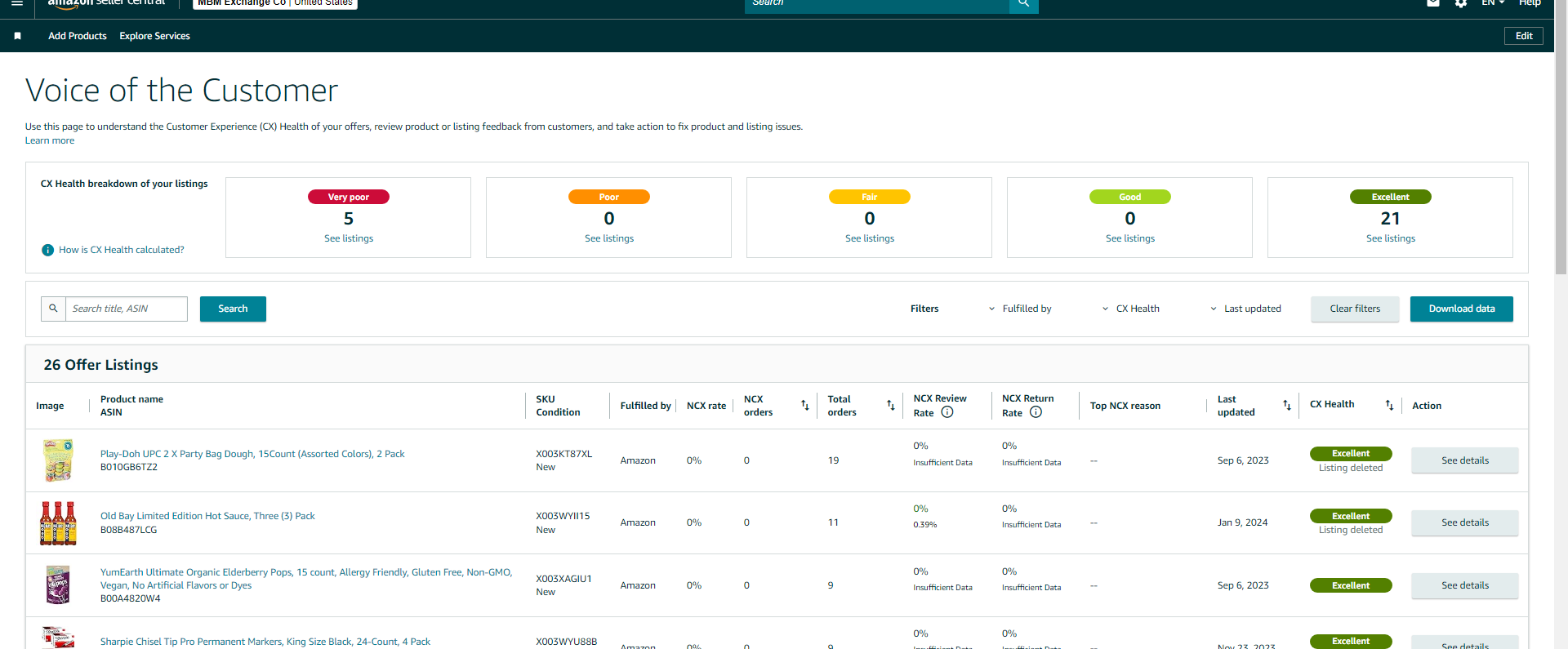Image resolution: width=1568 pixels, height=649 pixels.
Task: Expand the Fulfilled by filter dropdown
Action: click(x=1020, y=309)
